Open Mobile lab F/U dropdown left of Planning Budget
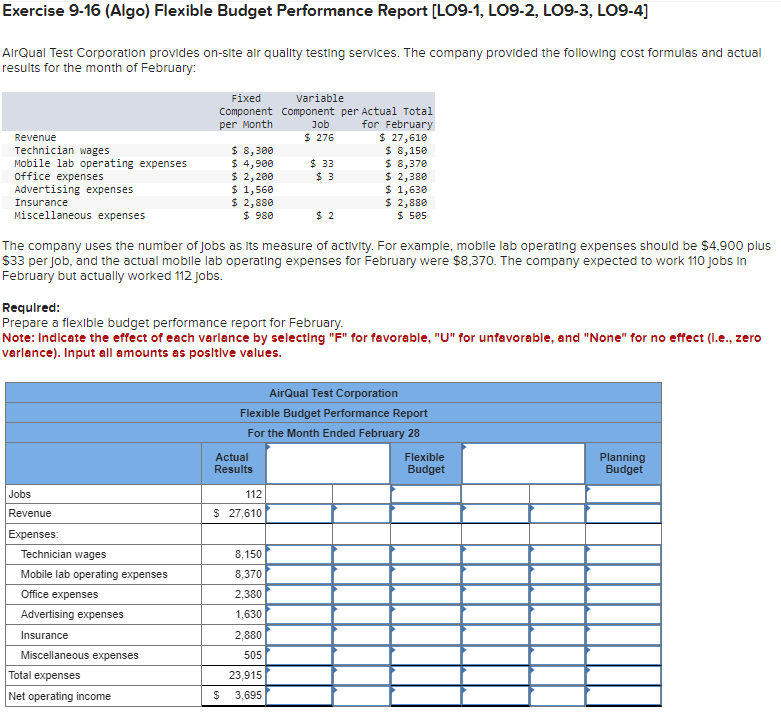 [557, 574]
